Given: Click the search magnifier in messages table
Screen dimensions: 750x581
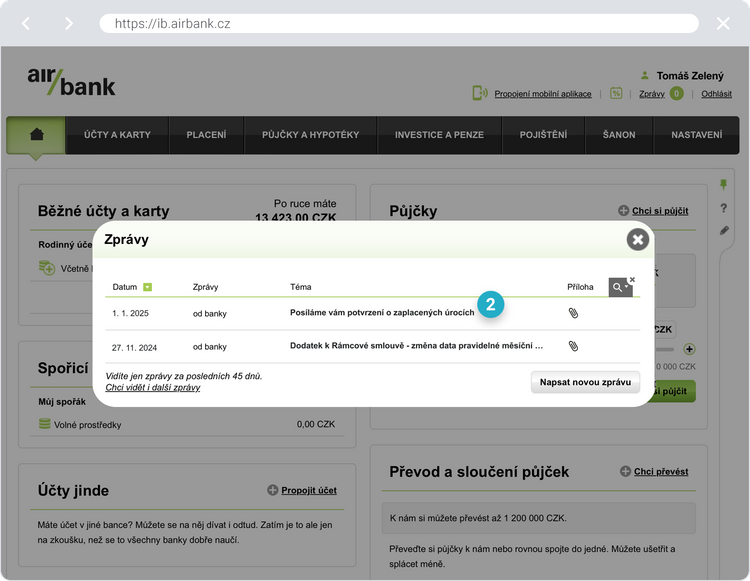Looking at the screenshot, I should coord(619,288).
